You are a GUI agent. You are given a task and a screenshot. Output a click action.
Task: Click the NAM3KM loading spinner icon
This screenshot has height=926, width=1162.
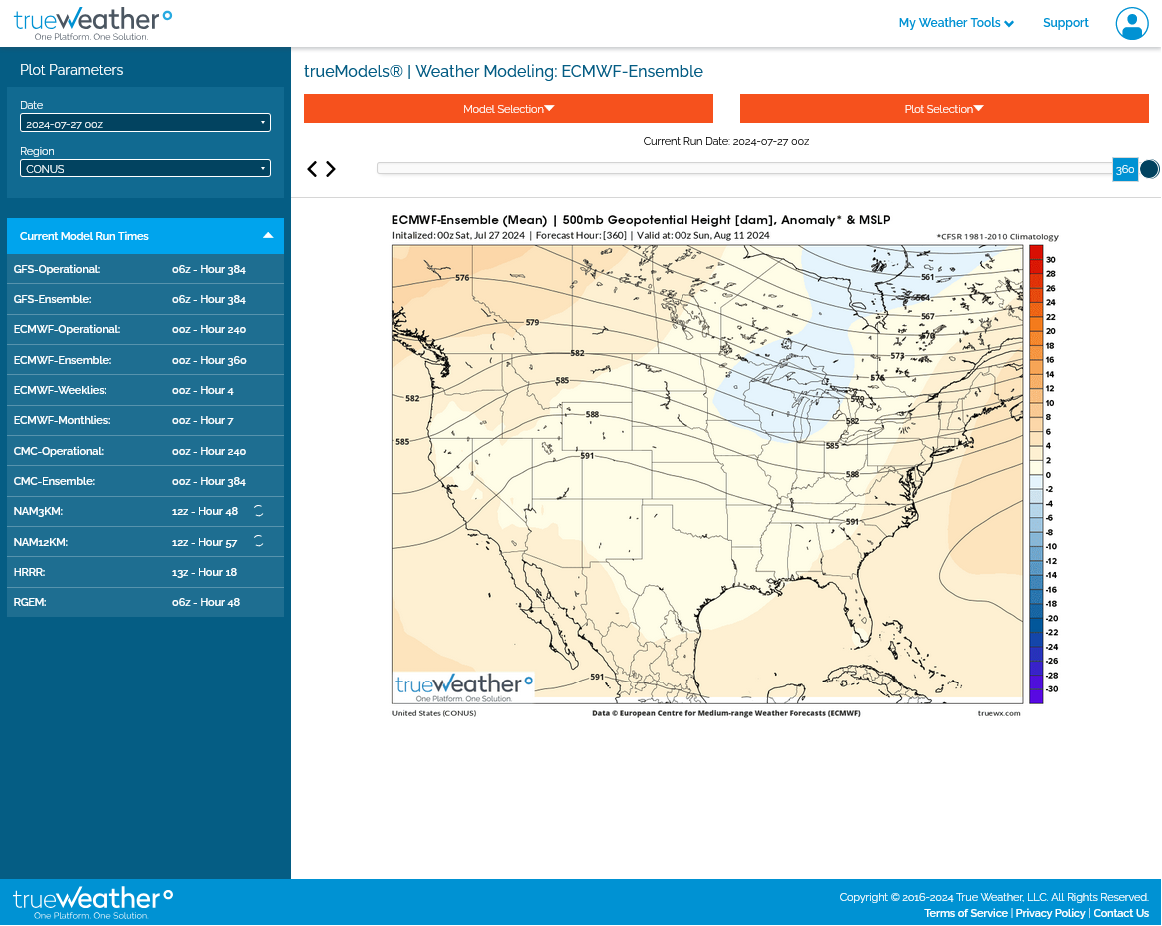[x=259, y=511]
